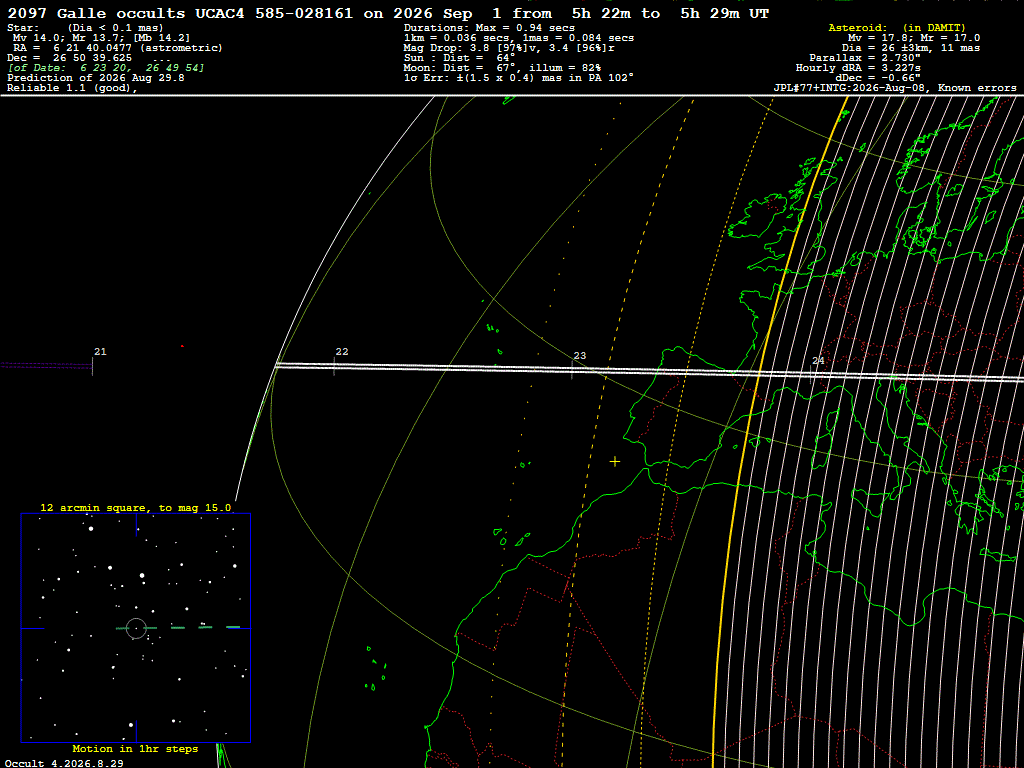Click the 'Occult 4.2026.8.29' version text
The image size is (1024, 768).
tap(64, 763)
